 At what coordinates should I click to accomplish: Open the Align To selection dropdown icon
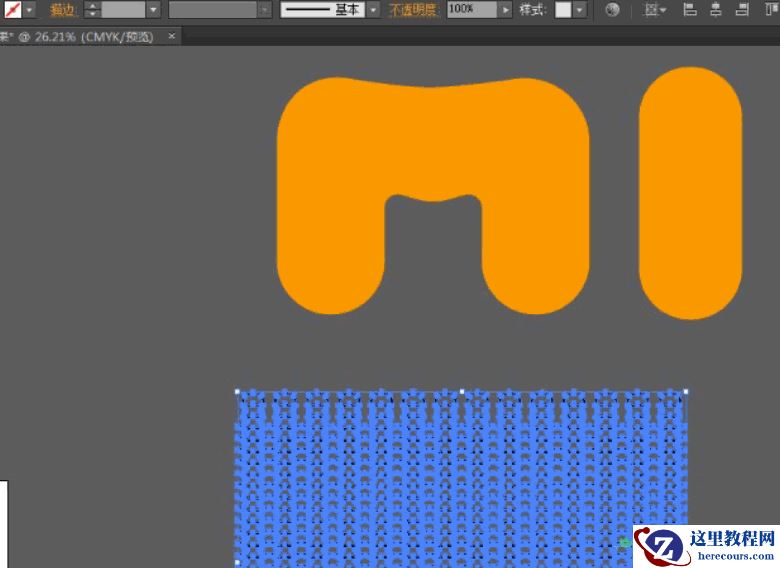coord(654,10)
